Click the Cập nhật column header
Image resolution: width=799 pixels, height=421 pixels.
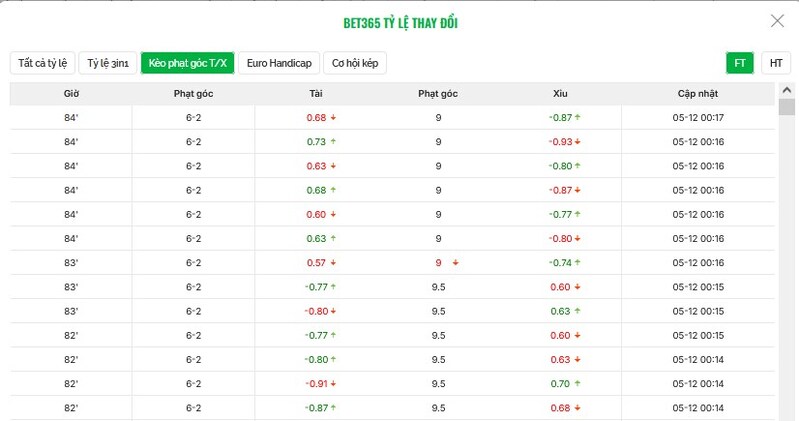click(x=698, y=93)
